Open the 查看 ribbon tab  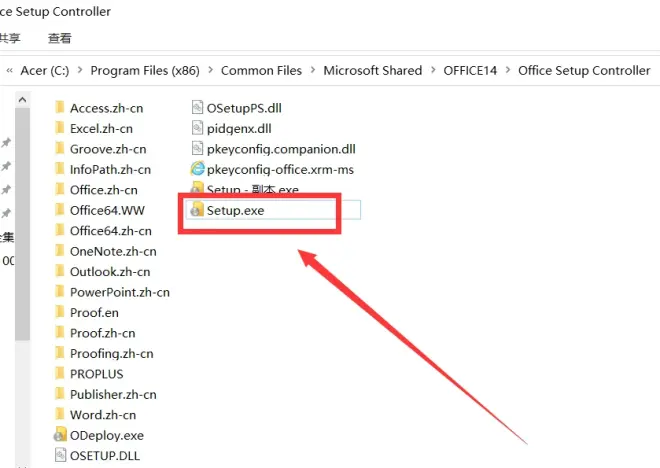pos(59,38)
